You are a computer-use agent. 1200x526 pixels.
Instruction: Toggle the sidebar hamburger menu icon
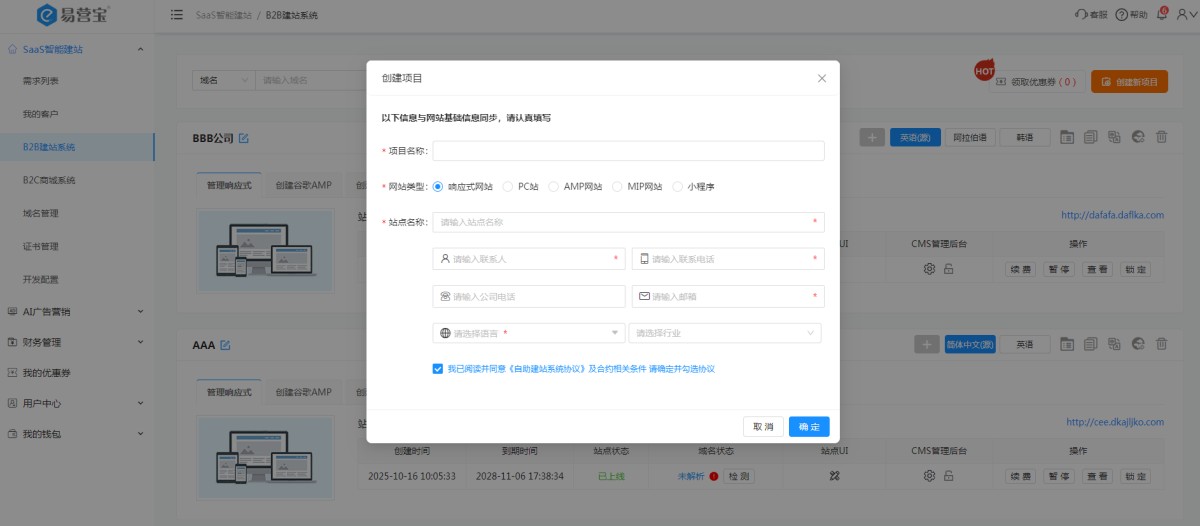(x=177, y=15)
